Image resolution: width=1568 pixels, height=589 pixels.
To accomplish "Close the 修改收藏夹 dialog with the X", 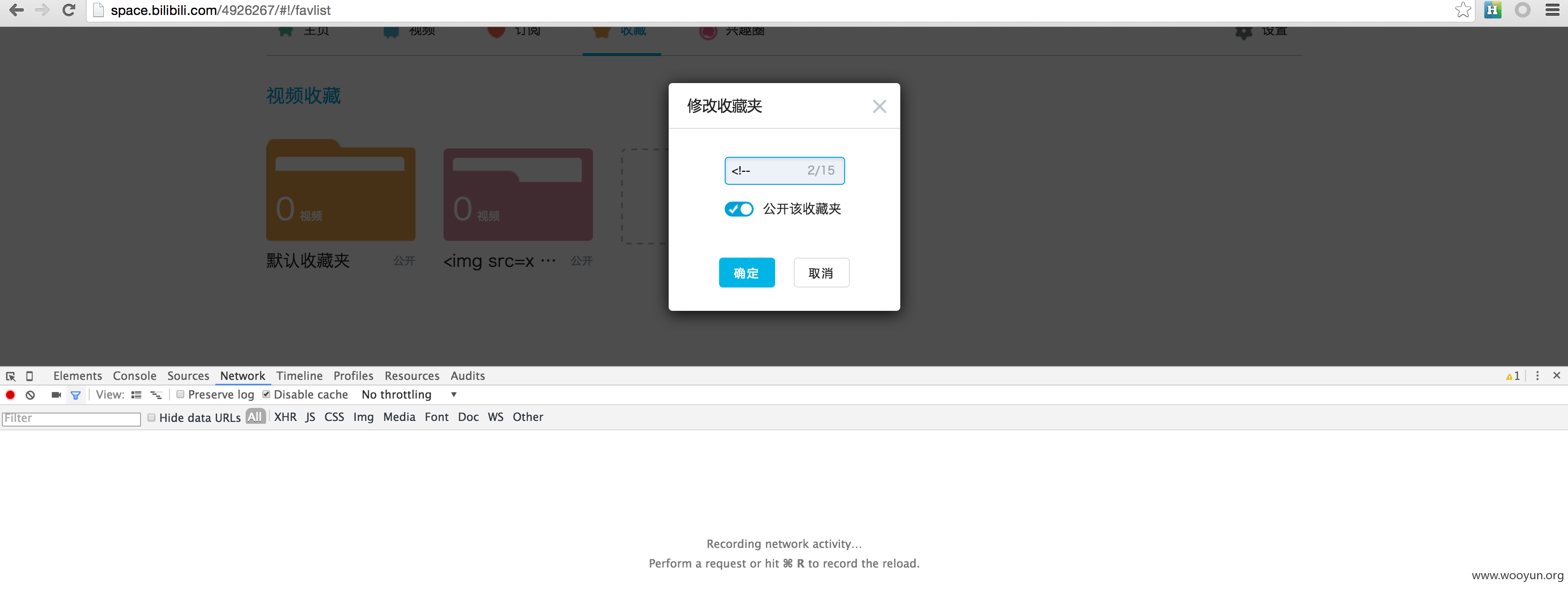I will click(879, 106).
